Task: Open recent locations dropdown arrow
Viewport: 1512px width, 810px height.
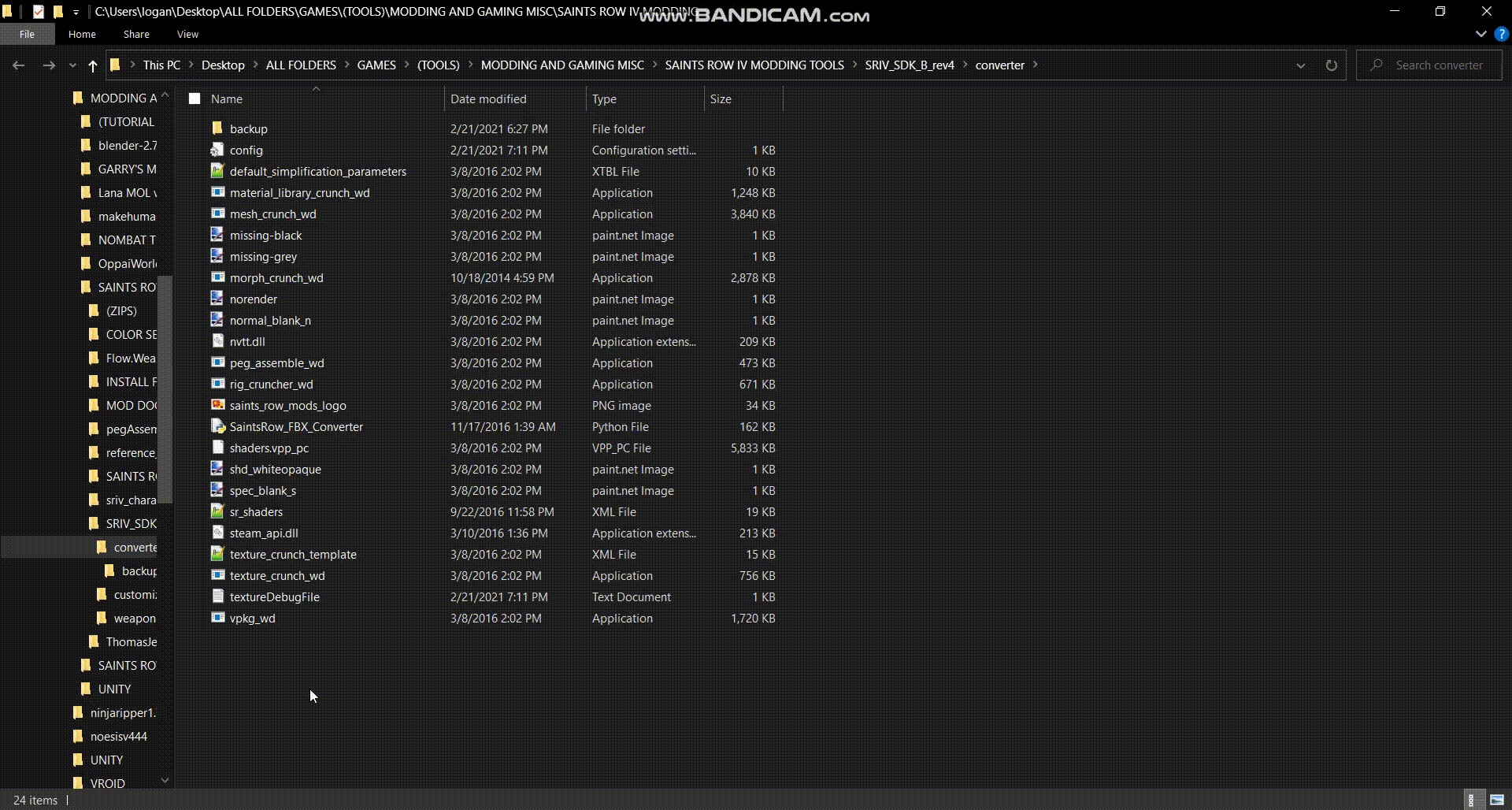Action: 72,65
